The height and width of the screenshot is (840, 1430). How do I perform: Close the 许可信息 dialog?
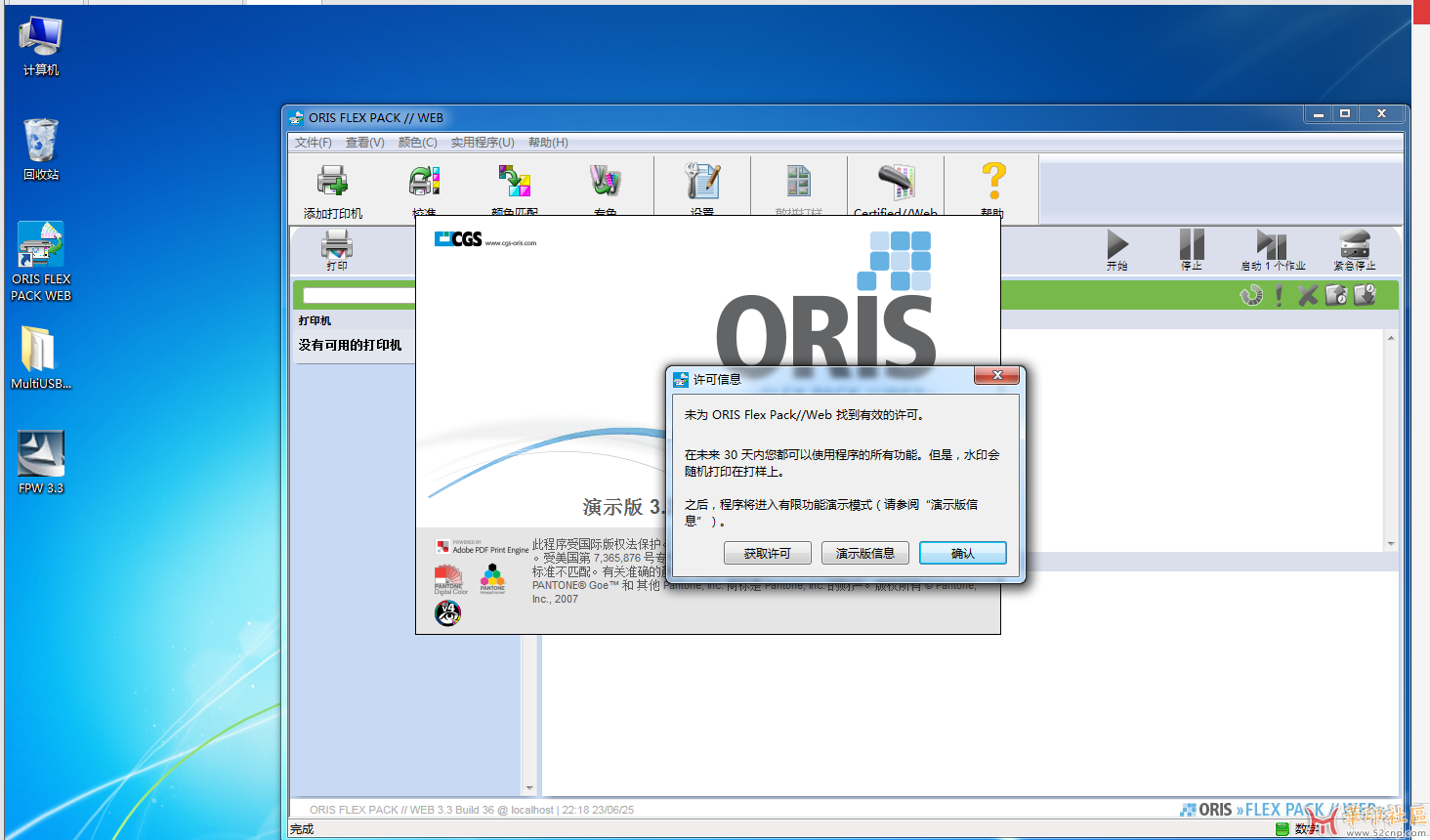point(997,375)
